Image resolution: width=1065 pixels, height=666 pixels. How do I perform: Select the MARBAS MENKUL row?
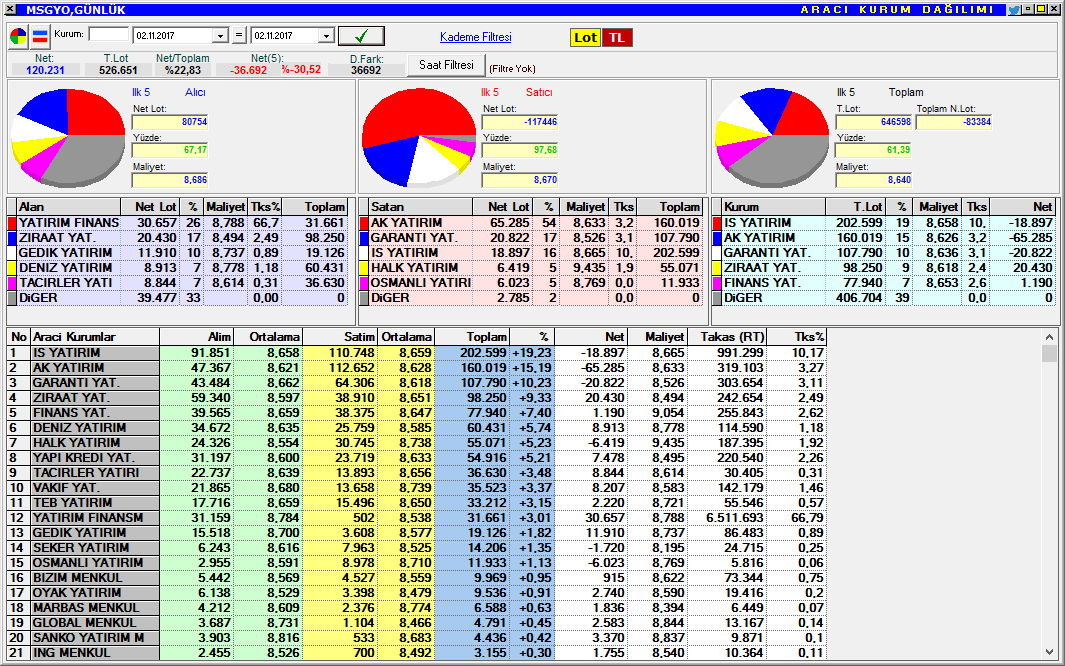point(416,608)
